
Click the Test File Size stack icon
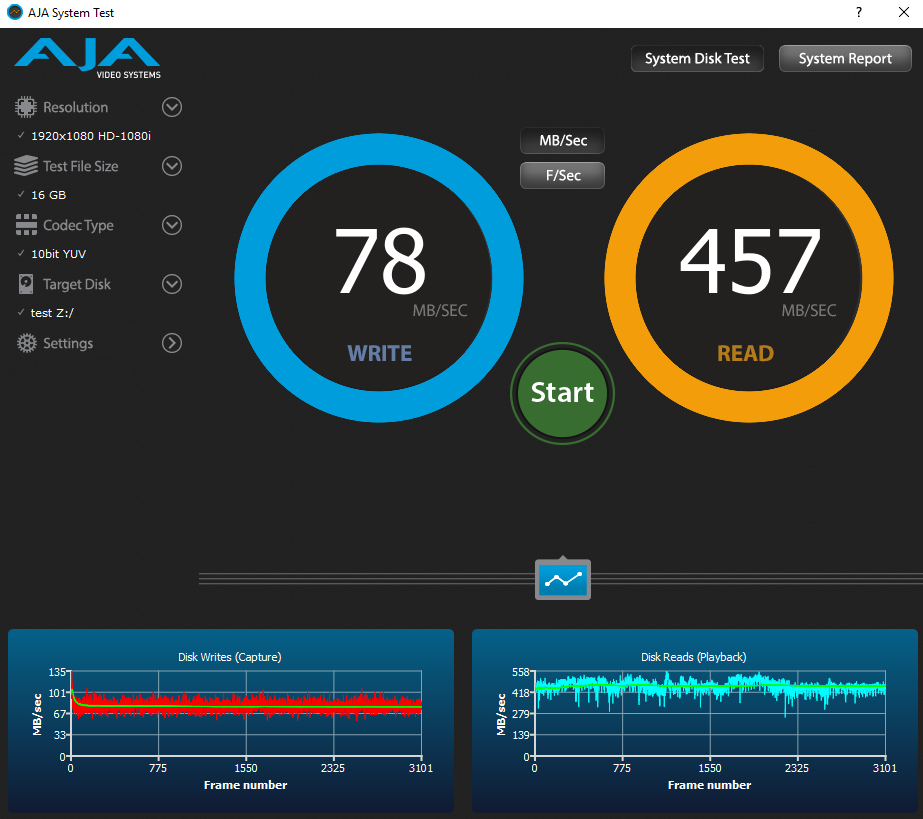pos(26,166)
